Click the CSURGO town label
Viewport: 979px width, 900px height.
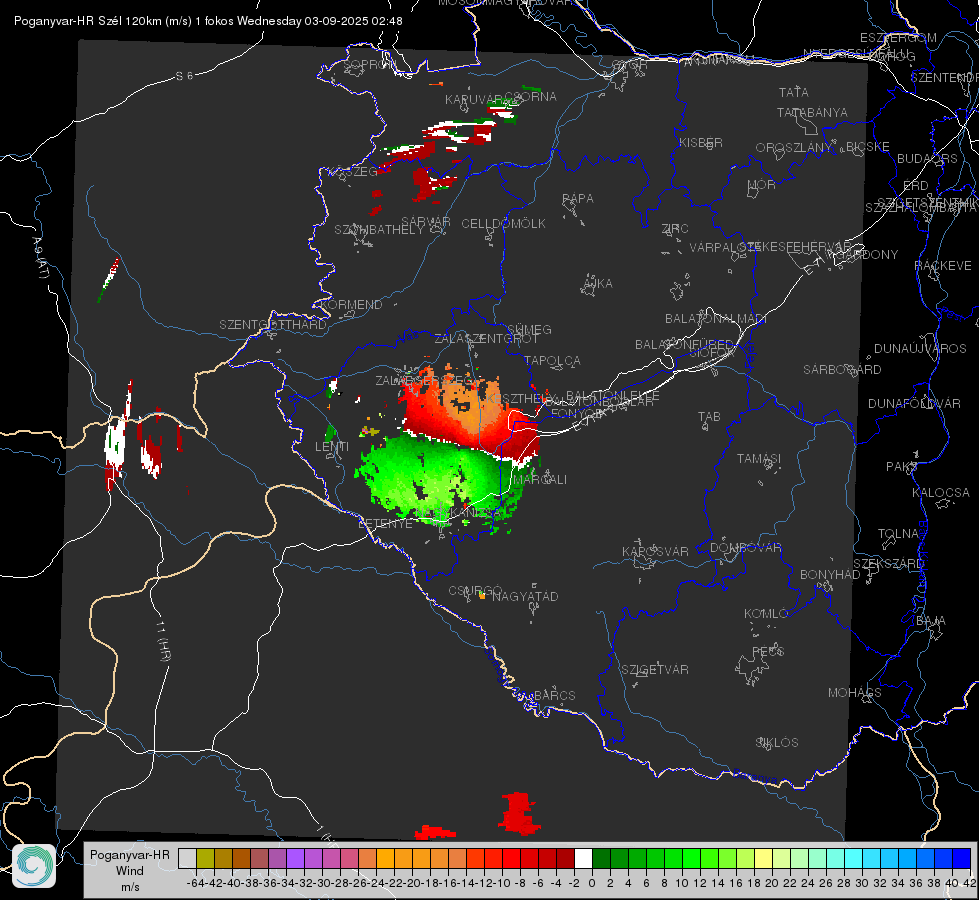(475, 591)
